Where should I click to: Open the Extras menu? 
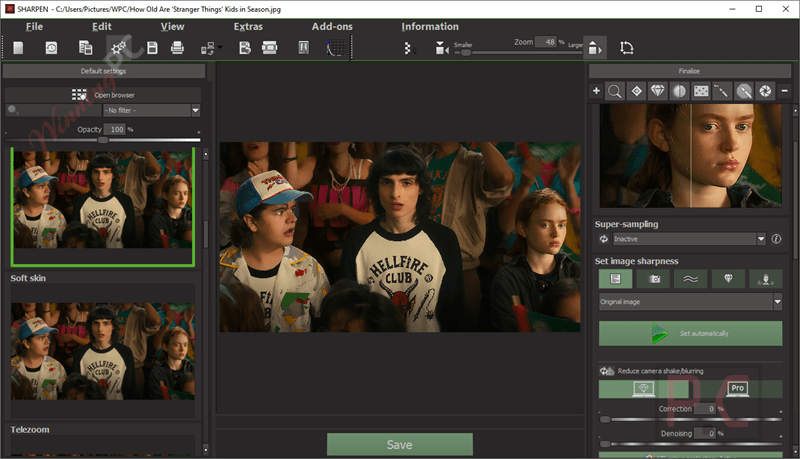pos(248,27)
